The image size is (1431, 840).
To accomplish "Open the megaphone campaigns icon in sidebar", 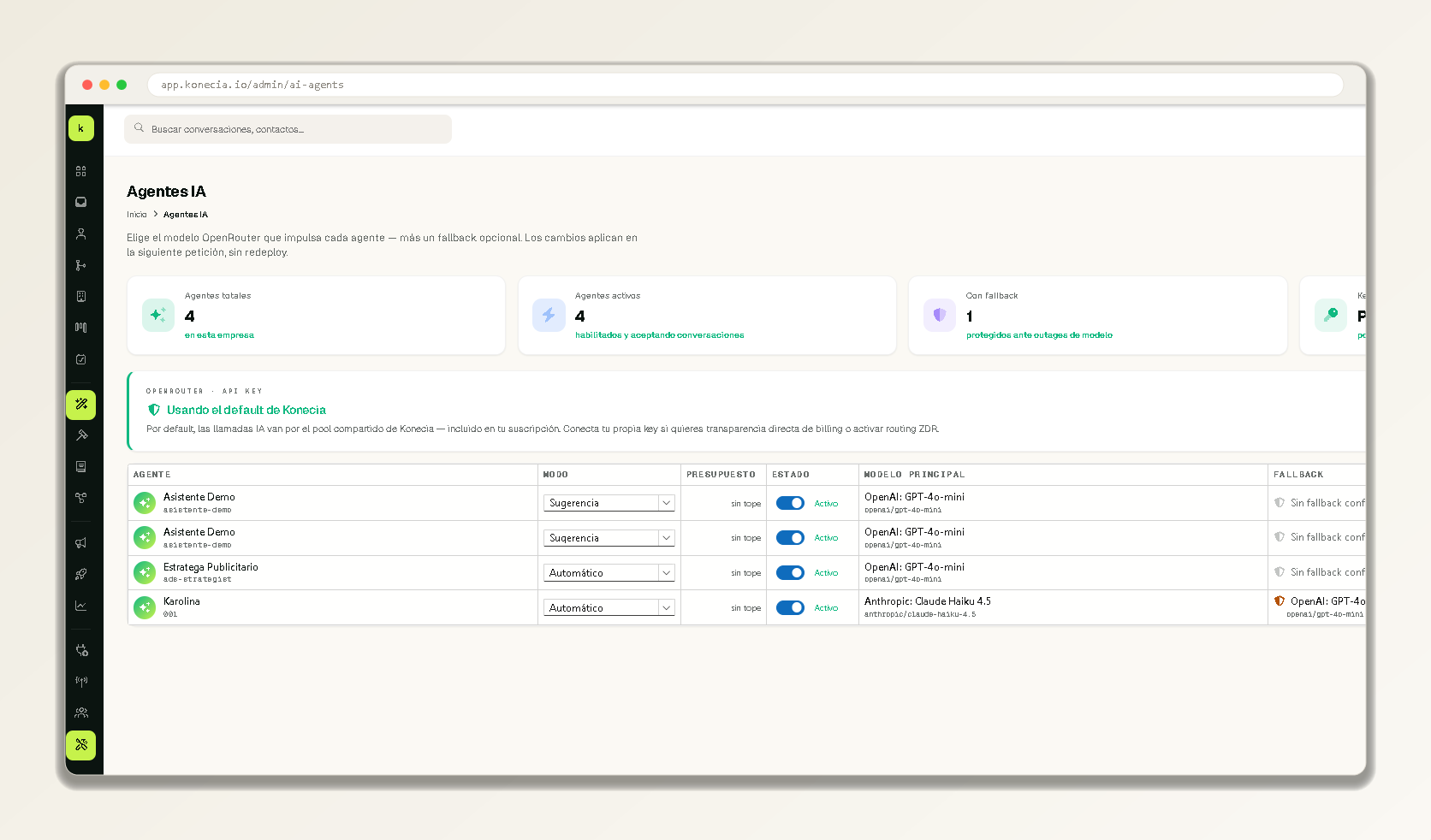I will click(81, 543).
